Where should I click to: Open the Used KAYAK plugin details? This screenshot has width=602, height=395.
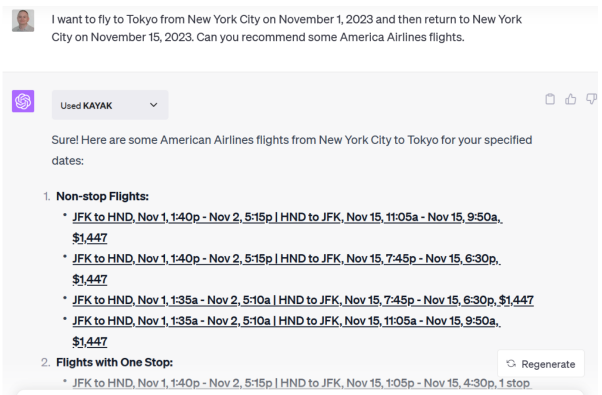(x=110, y=105)
